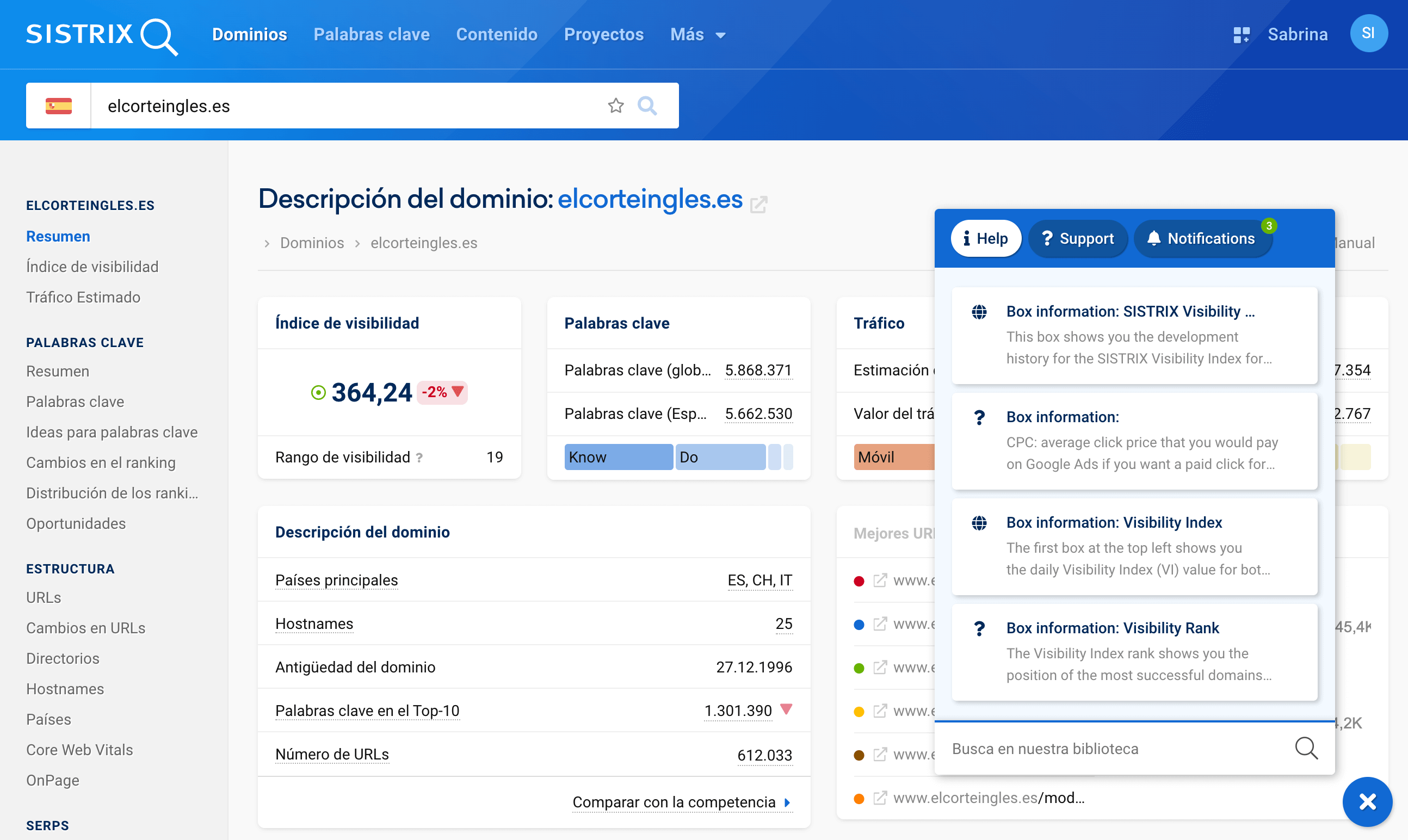1408x840 pixels.
Task: Open external link icon of blue-dot URL
Action: (880, 624)
